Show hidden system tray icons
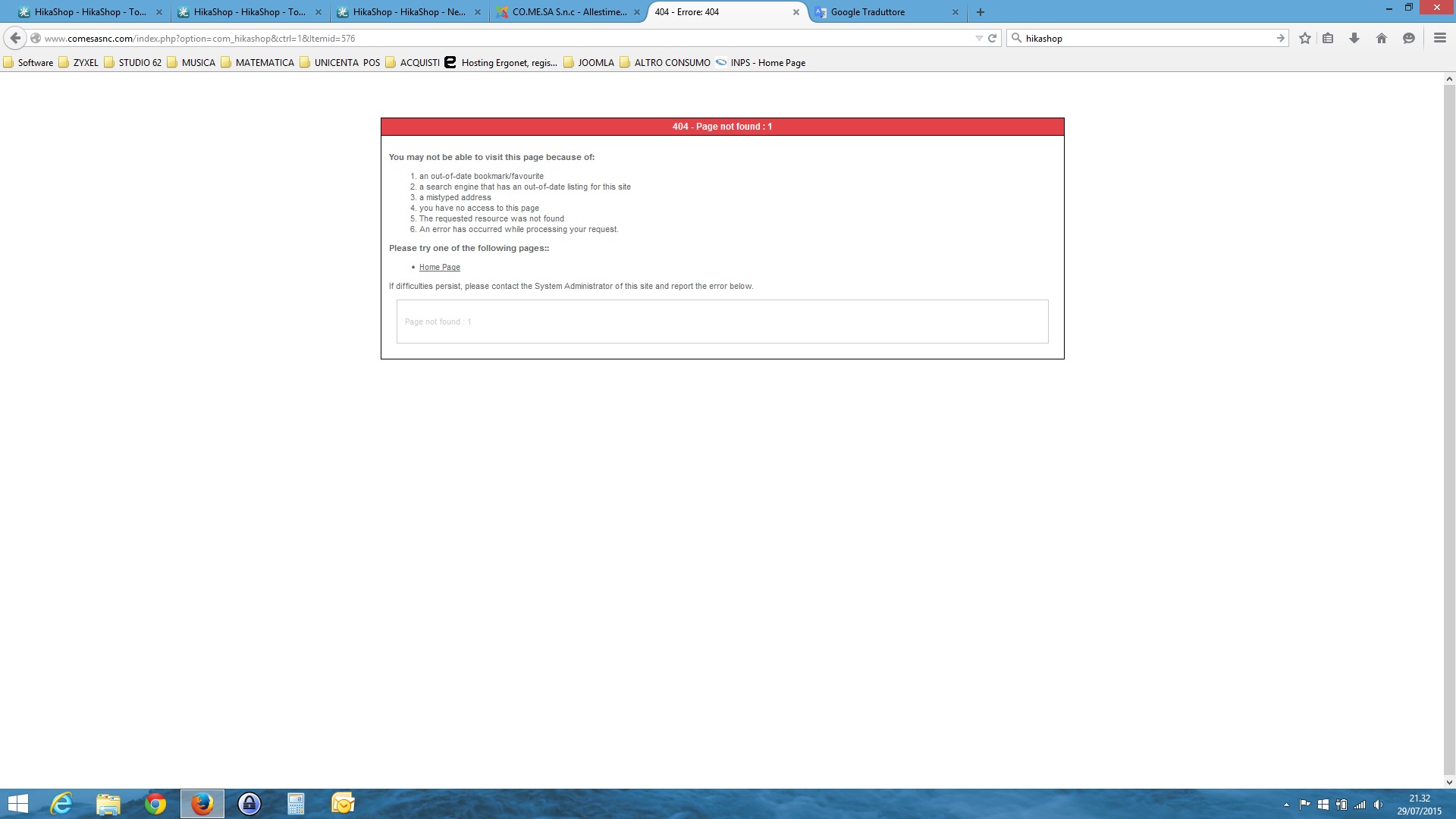 1286,805
